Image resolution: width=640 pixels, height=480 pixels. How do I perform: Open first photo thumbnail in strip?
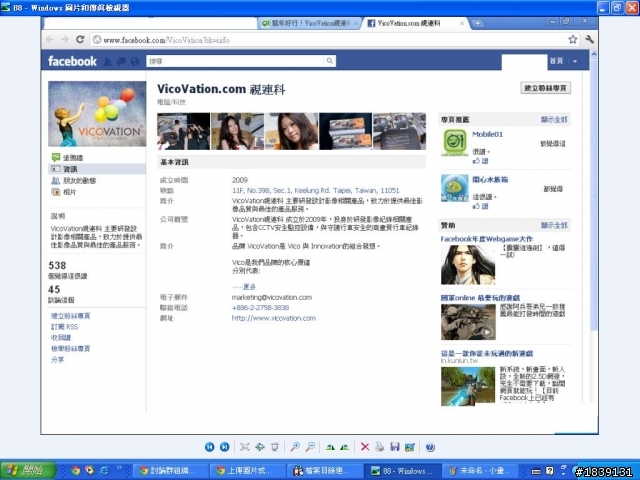tap(184, 131)
